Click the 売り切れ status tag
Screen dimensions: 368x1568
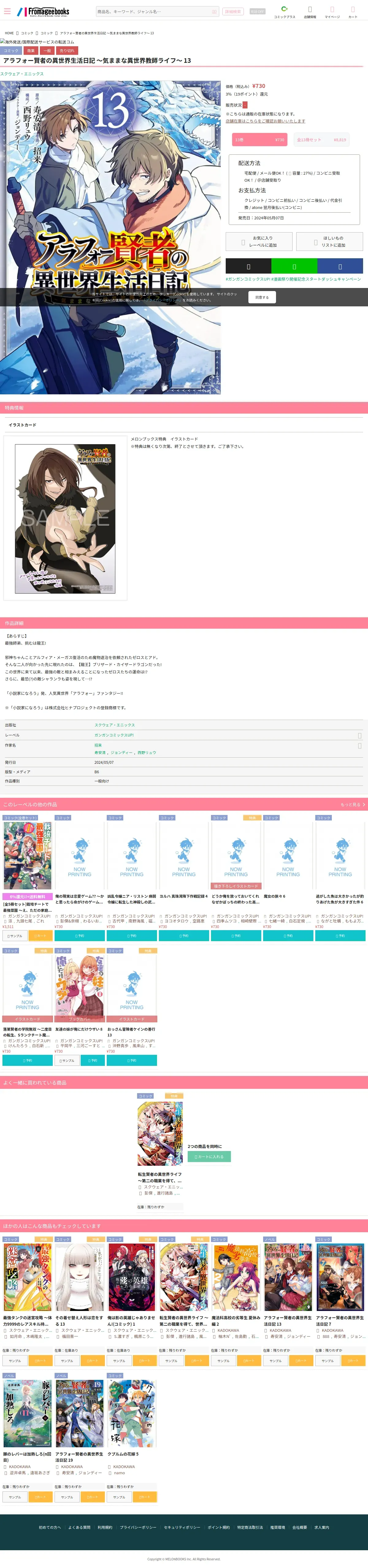tap(67, 51)
